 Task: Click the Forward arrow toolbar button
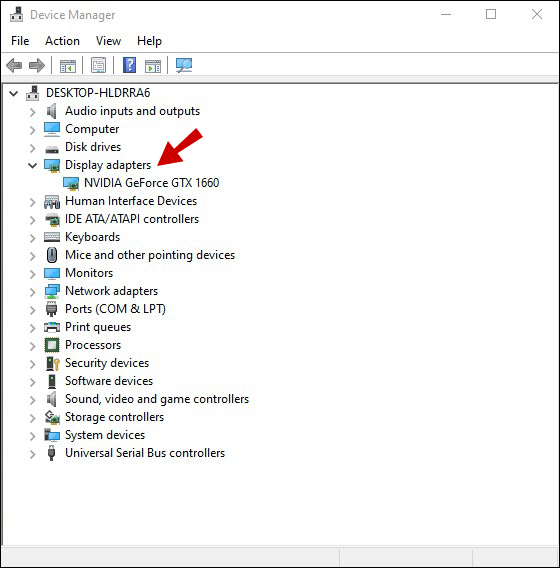(x=37, y=66)
